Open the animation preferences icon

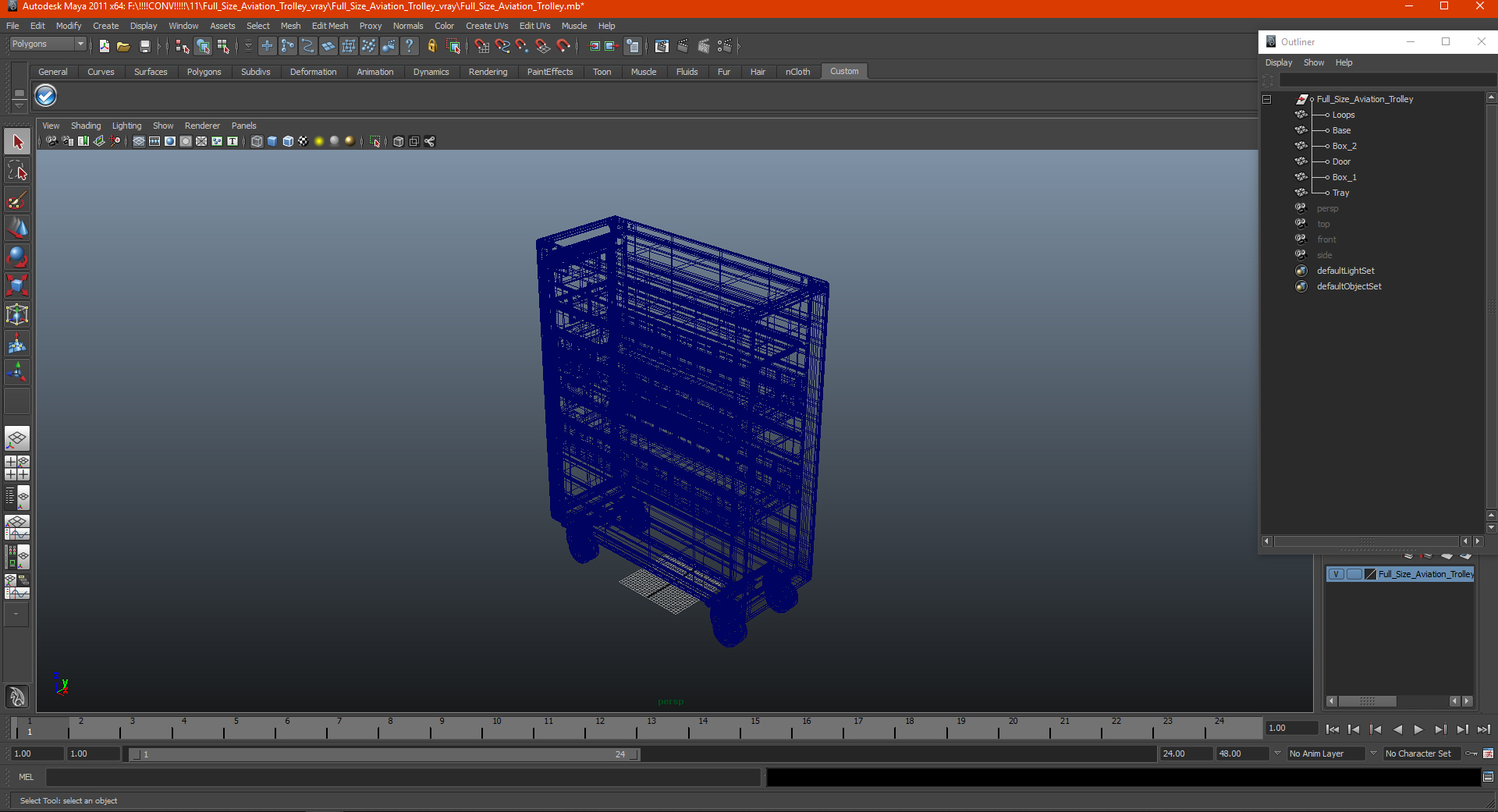tap(1488, 753)
